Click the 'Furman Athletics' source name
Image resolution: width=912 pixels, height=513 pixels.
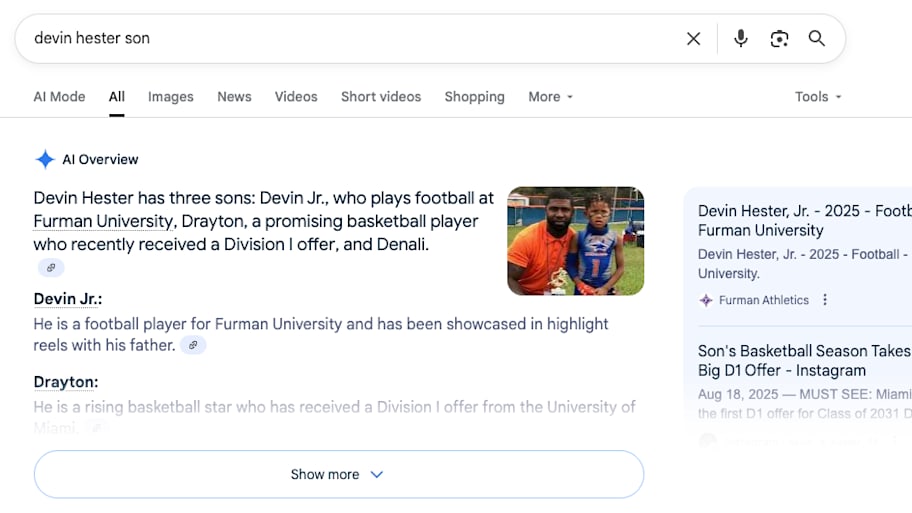764,300
